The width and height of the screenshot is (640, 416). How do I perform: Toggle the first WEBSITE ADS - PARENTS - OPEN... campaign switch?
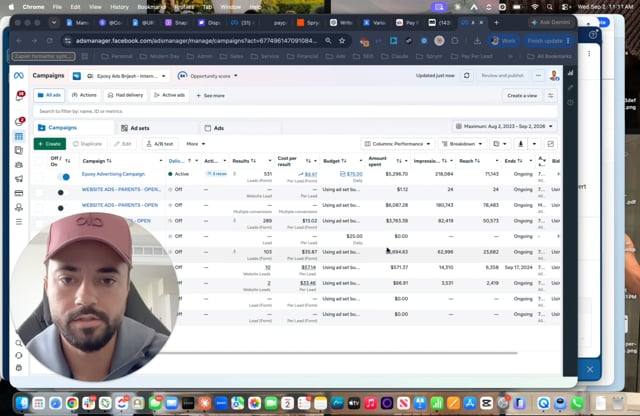click(60, 192)
